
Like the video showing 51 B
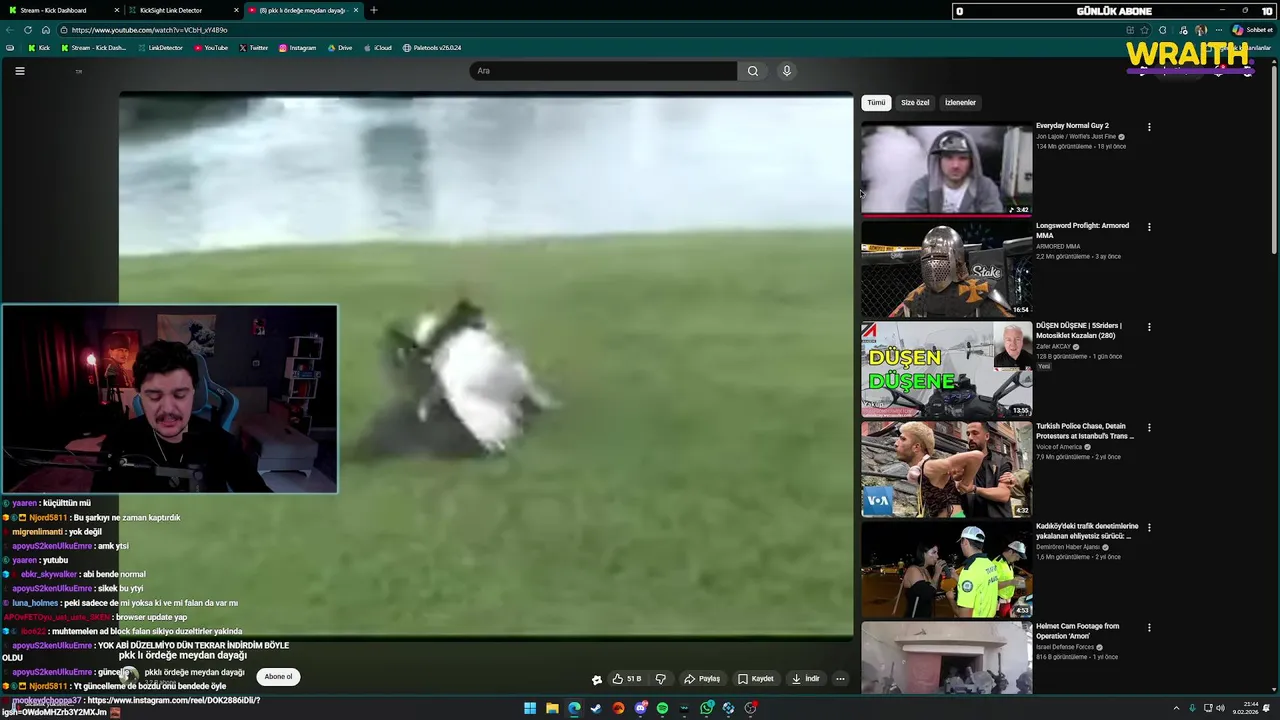coord(628,679)
